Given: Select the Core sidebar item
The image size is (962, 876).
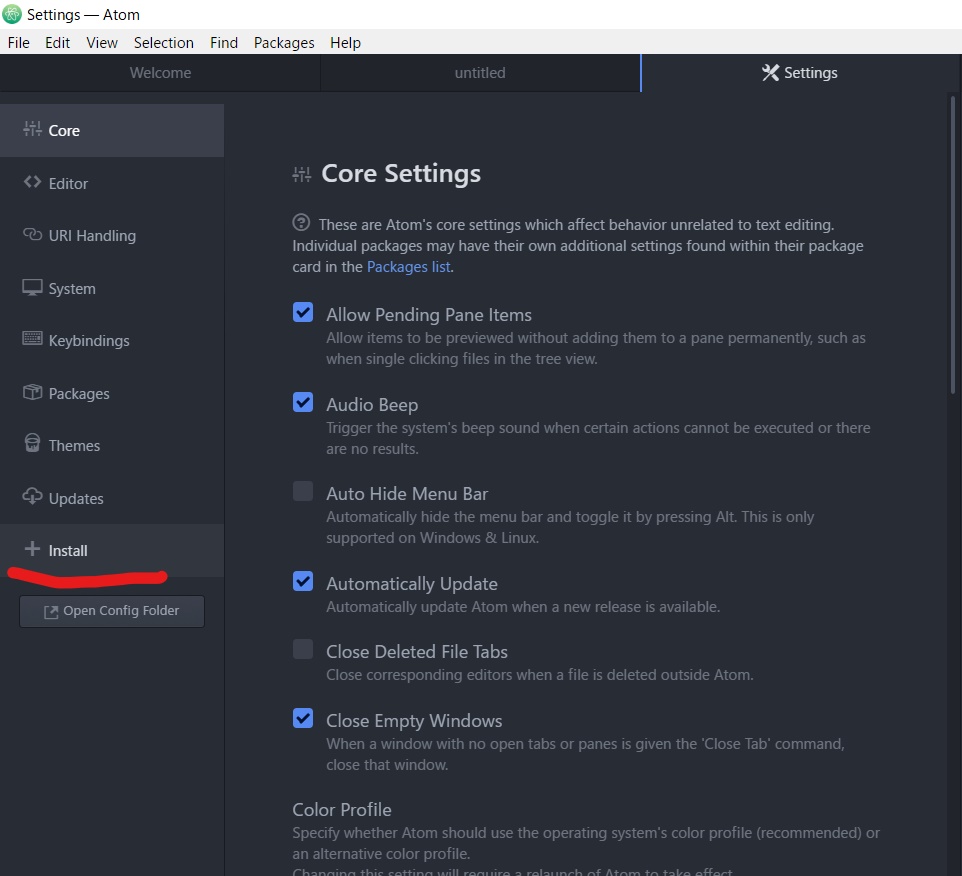Looking at the screenshot, I should tap(112, 131).
